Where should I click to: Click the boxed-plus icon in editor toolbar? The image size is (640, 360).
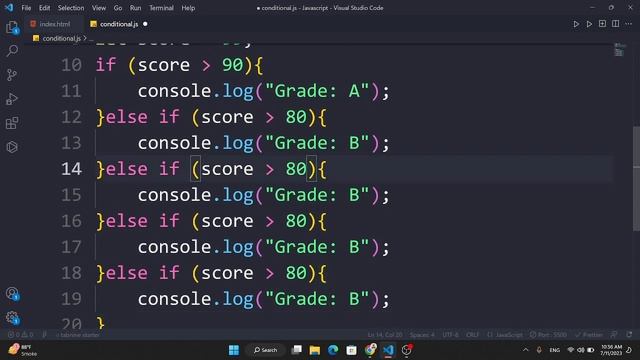coord(602,24)
